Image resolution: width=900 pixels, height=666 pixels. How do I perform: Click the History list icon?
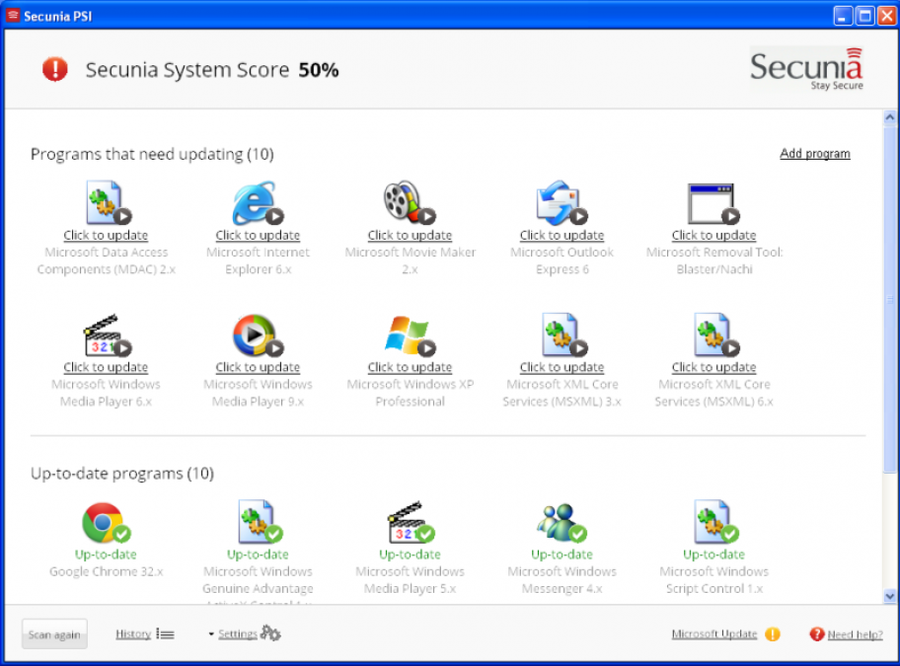[x=165, y=634]
